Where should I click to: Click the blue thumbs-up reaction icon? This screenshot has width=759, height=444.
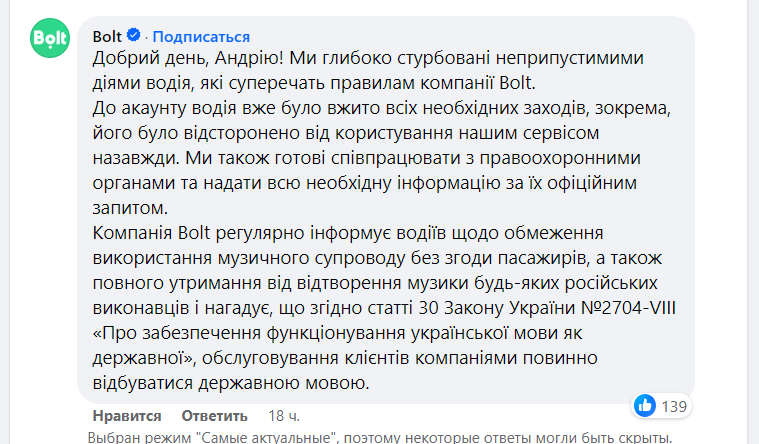tap(645, 406)
